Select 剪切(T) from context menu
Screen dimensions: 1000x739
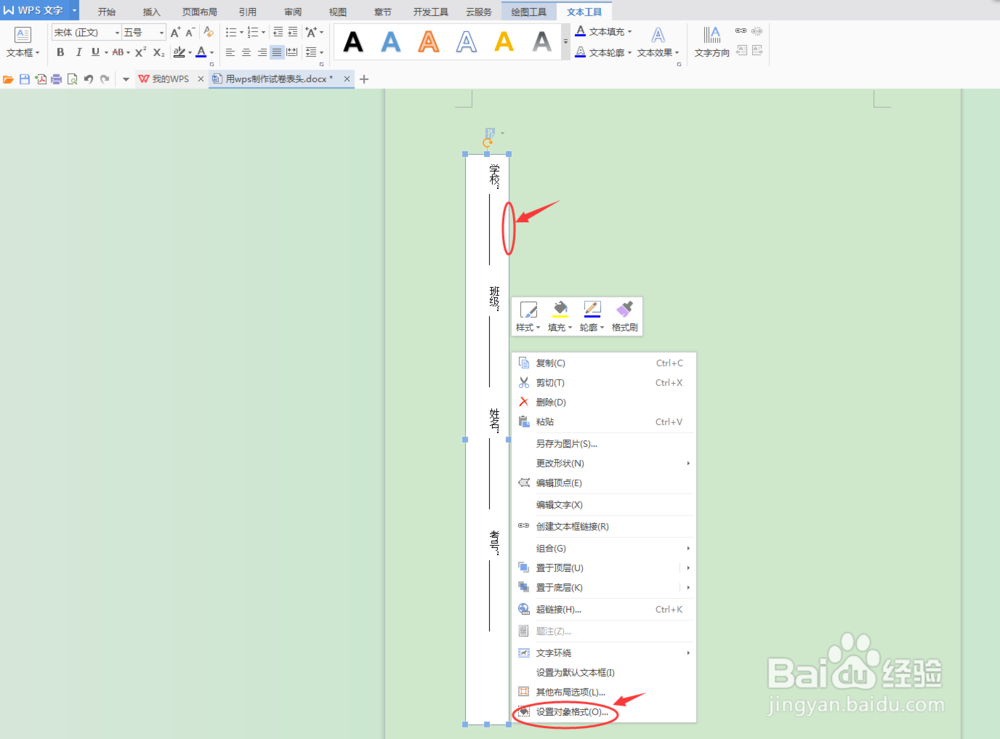tap(603, 383)
